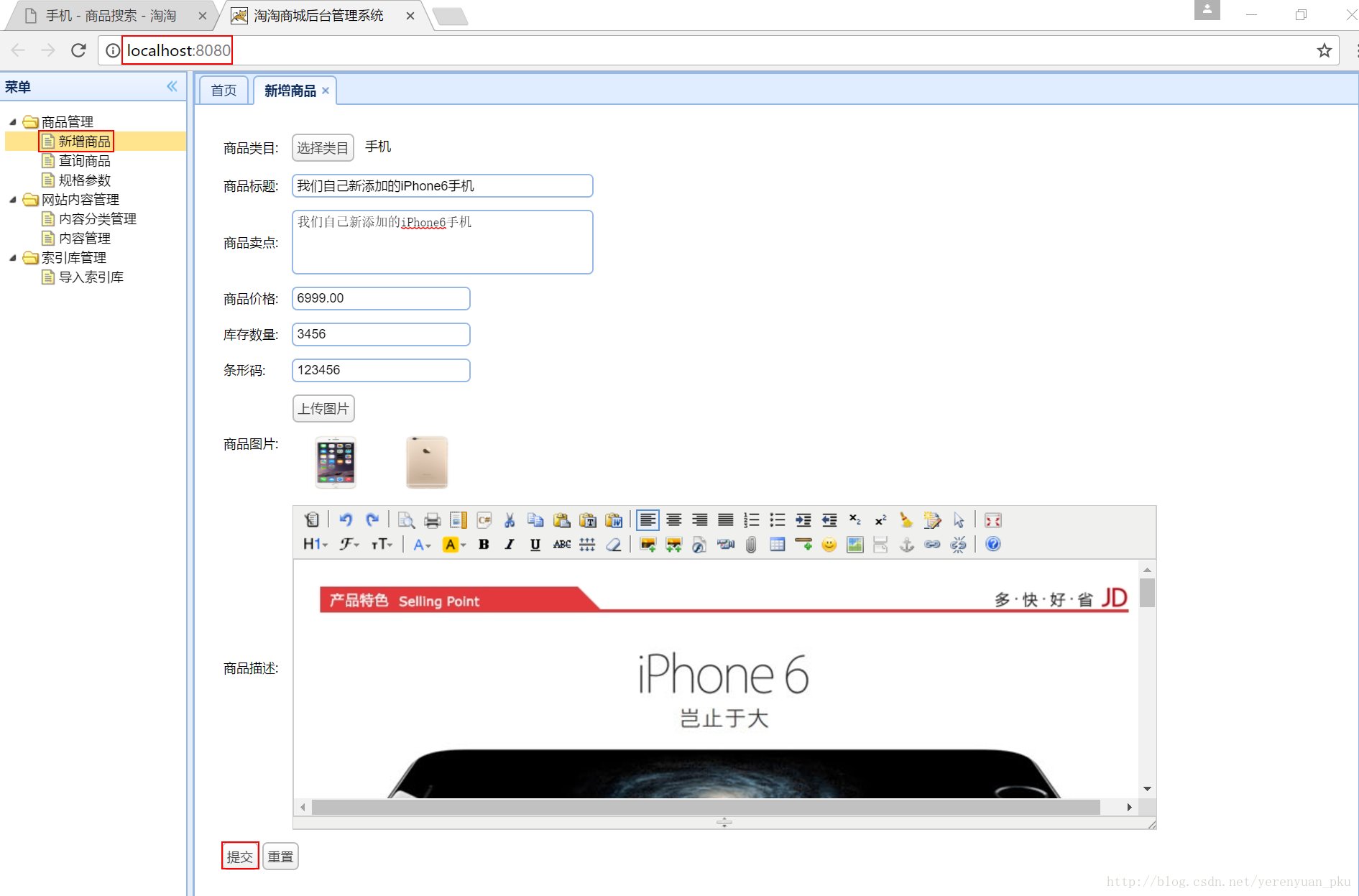
Task: Click the print icon in editor
Action: pyautogui.click(x=432, y=519)
